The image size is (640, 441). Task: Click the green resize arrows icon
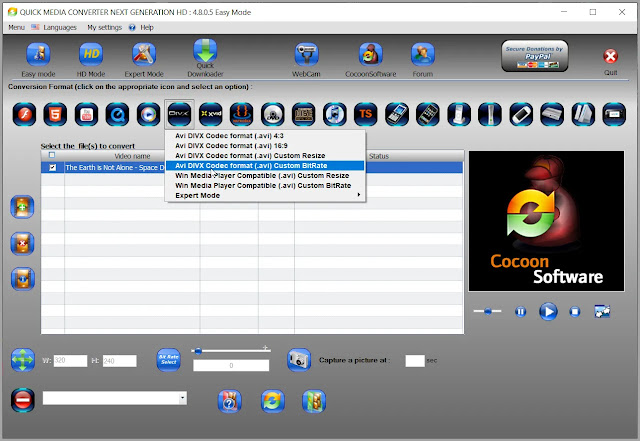[x=23, y=360]
